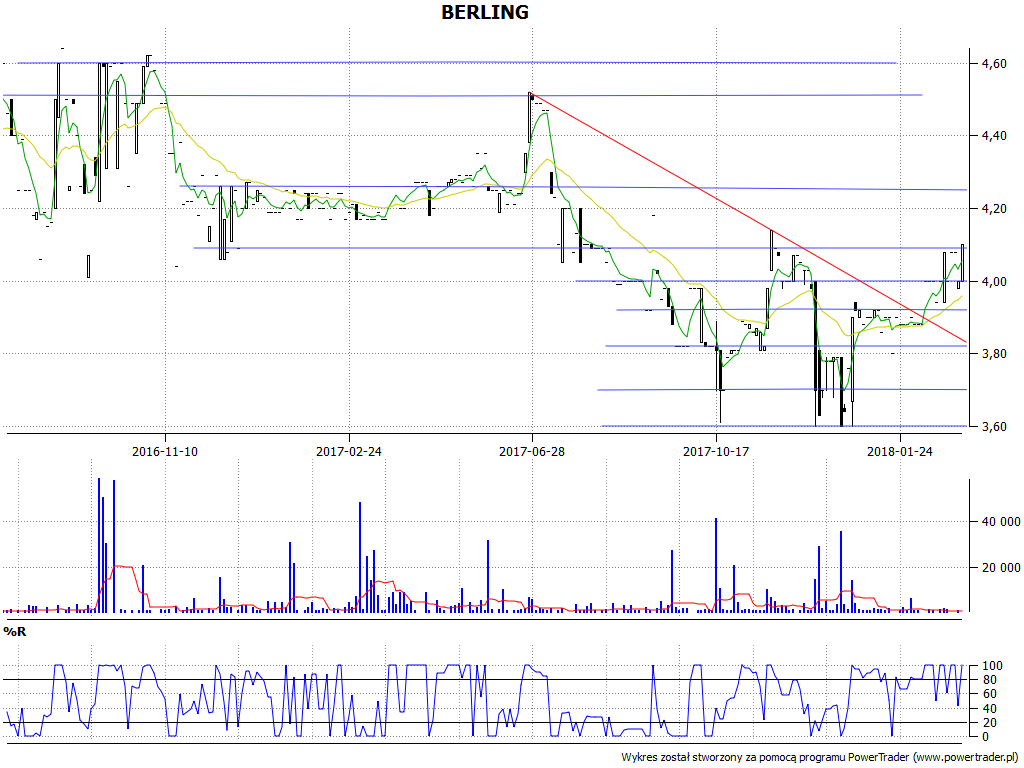This screenshot has height=768, width=1024.
Task: Click the 60 level on %R axis
Action: 990,694
